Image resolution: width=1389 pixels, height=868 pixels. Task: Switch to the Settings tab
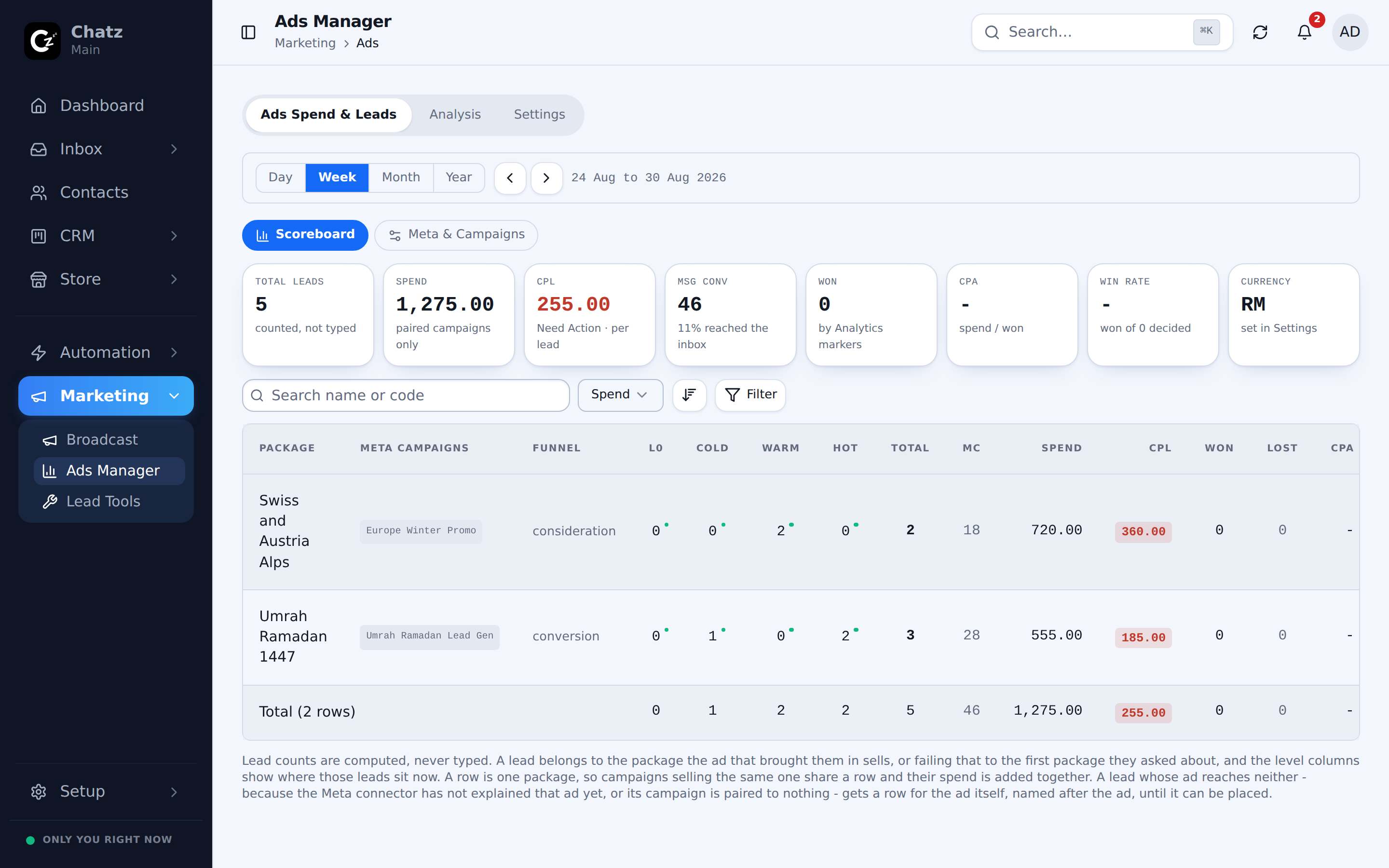coord(540,115)
